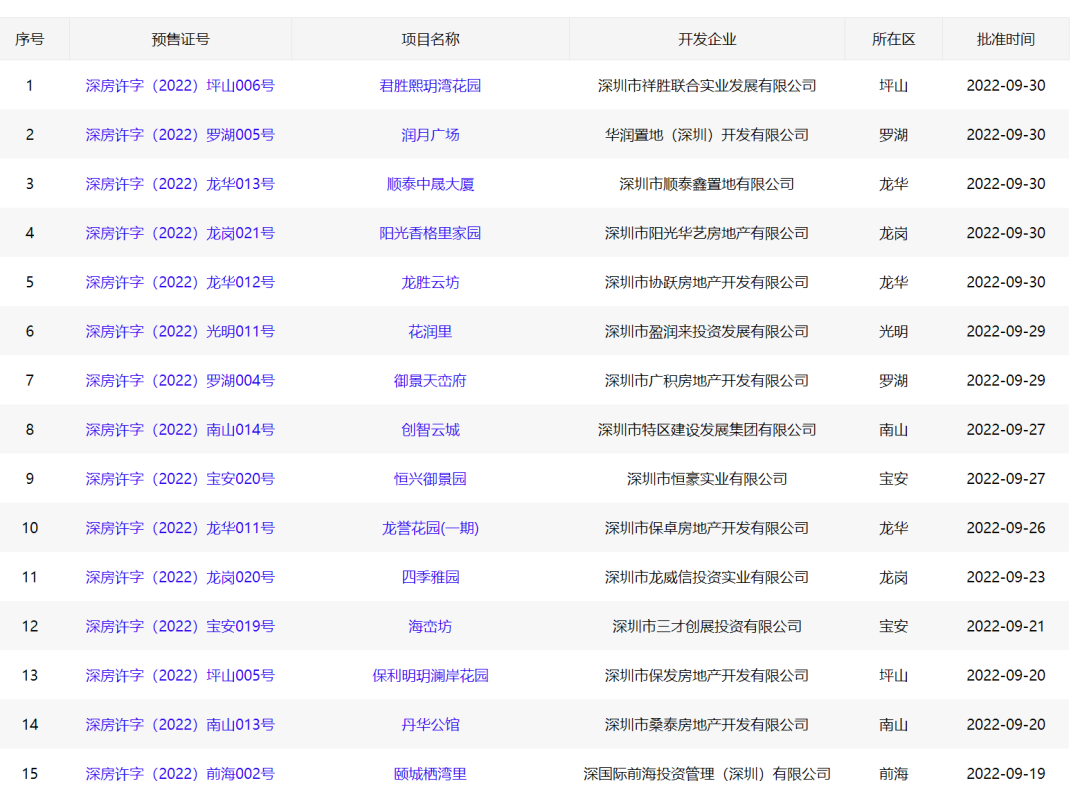Open project 君胜熙玥湾花园
Viewport: 1080px width, 808px height.
point(430,85)
